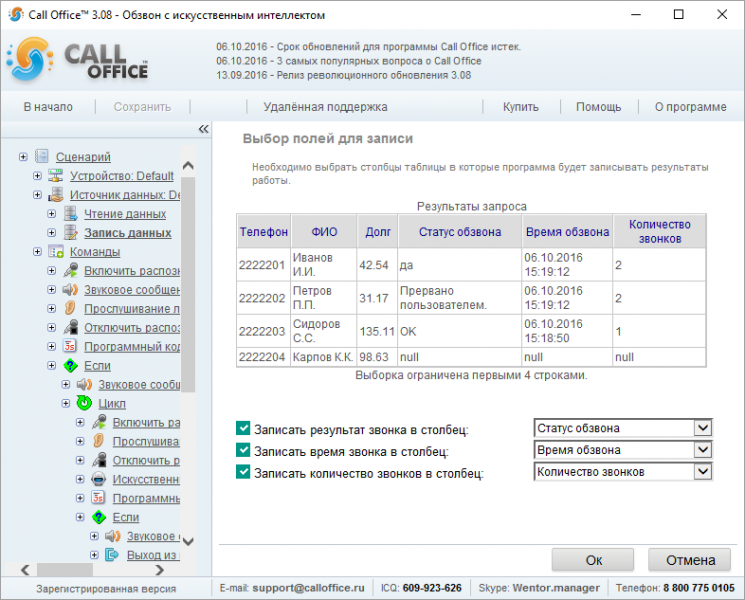Click the first Отключить распознавание icon
The height and width of the screenshot is (600, 745).
pyautogui.click(x=70, y=327)
